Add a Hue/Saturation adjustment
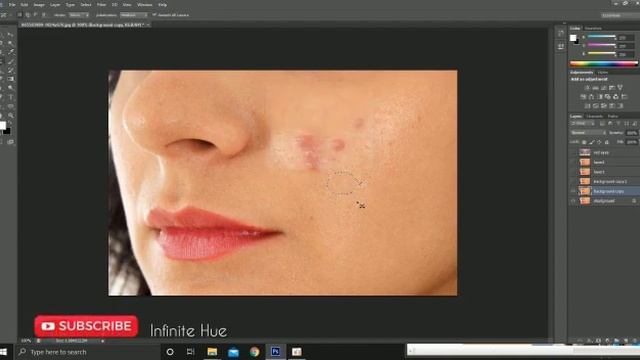640x360 pixels. point(583,97)
